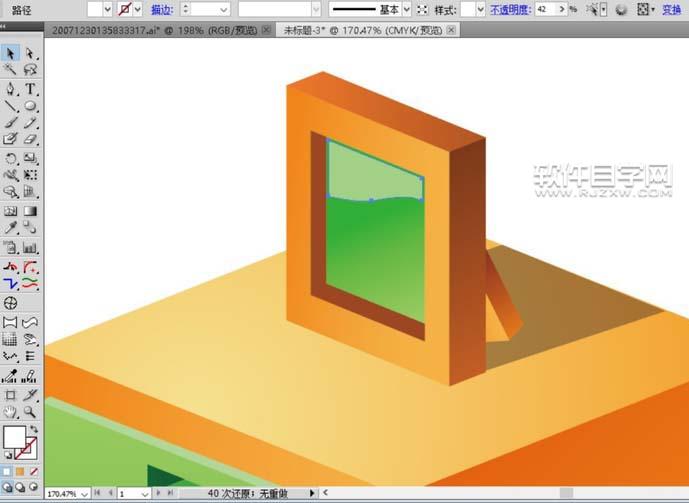Click the opacity value field showing 42
The width and height of the screenshot is (689, 503).
[x=546, y=9]
